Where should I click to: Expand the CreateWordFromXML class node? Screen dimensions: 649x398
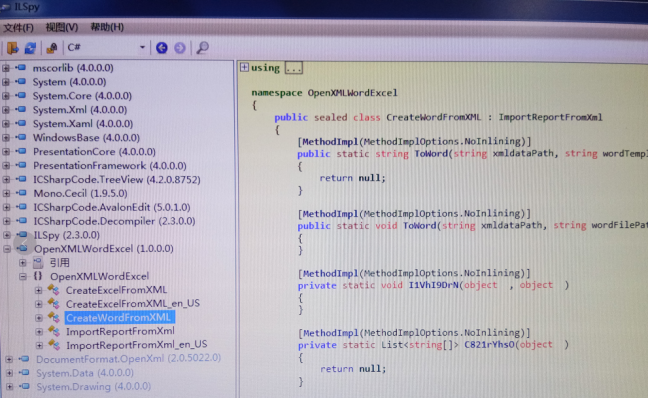38,318
